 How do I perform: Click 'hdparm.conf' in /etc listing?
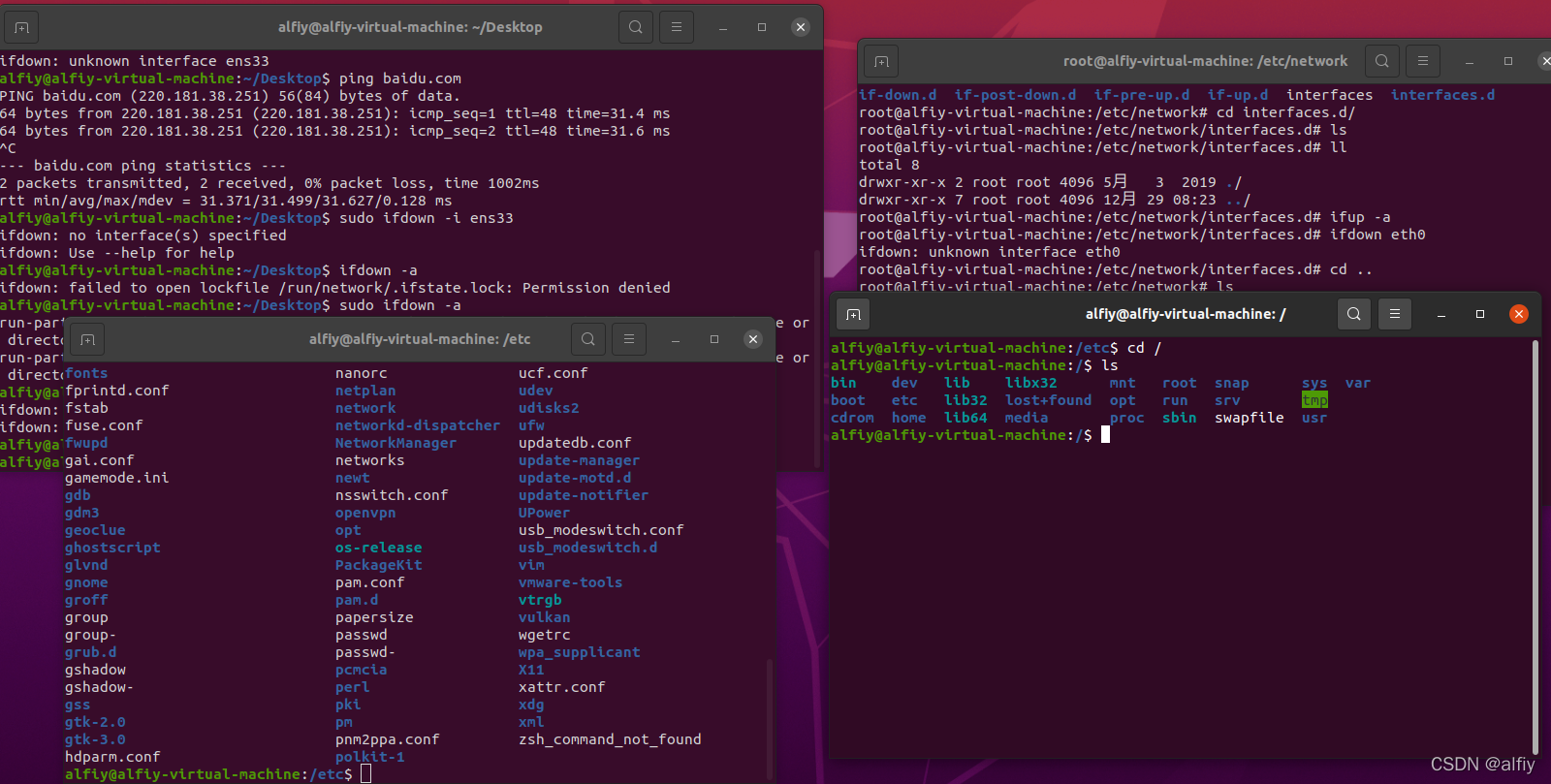coord(112,757)
